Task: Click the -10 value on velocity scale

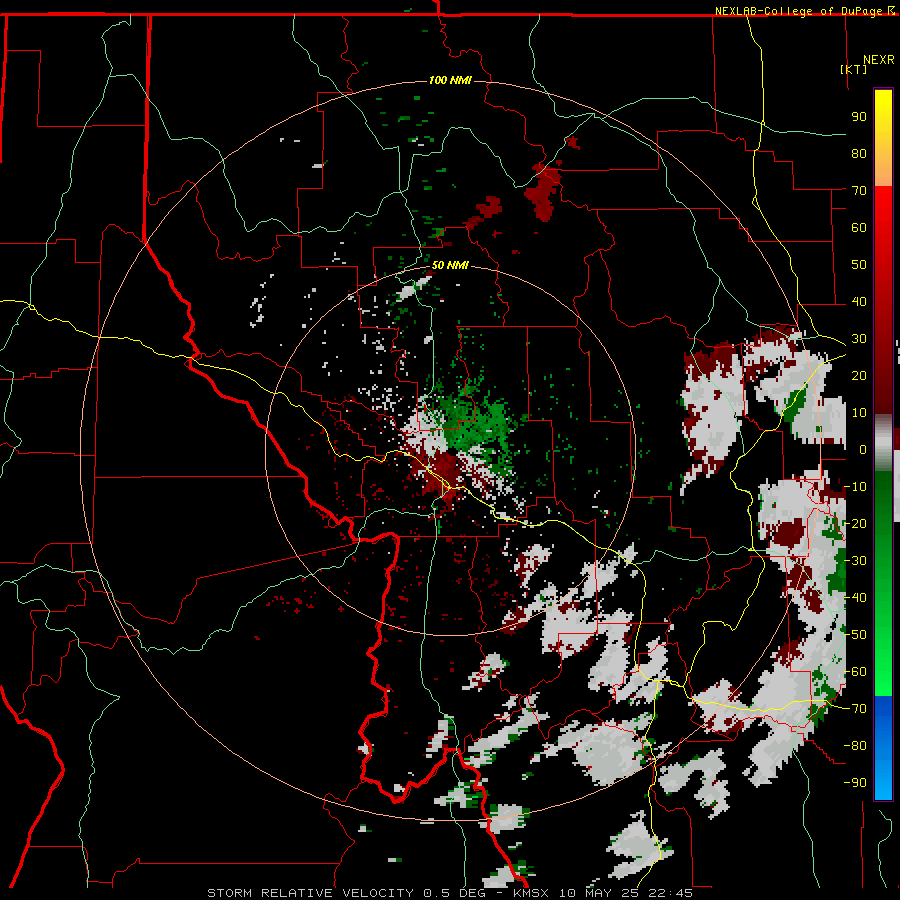Action: pyautogui.click(x=855, y=487)
